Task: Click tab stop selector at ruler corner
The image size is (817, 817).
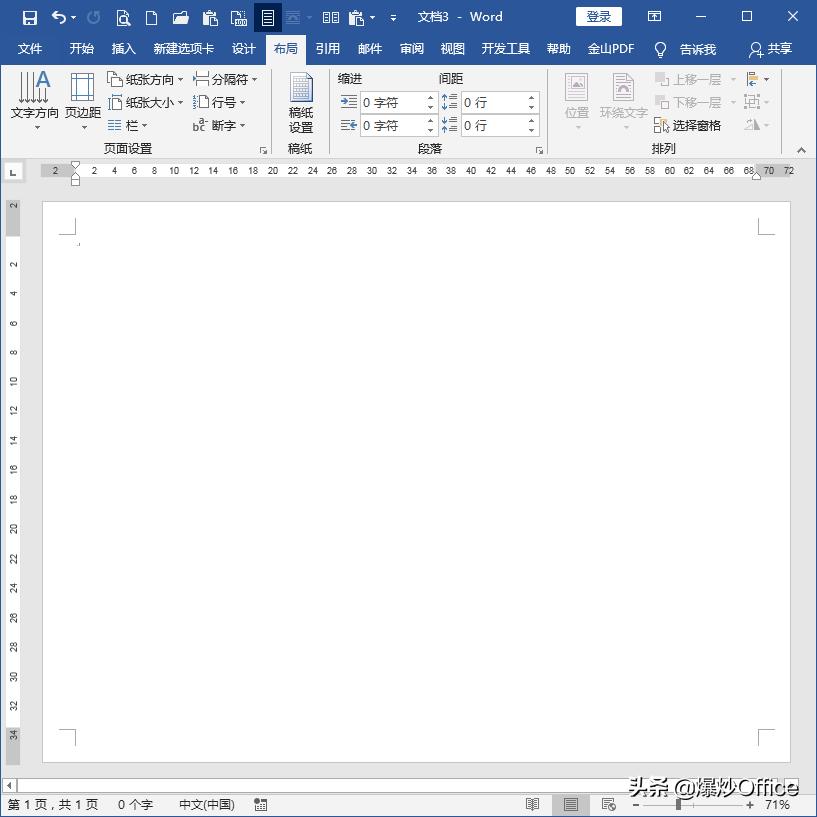Action: 13,172
